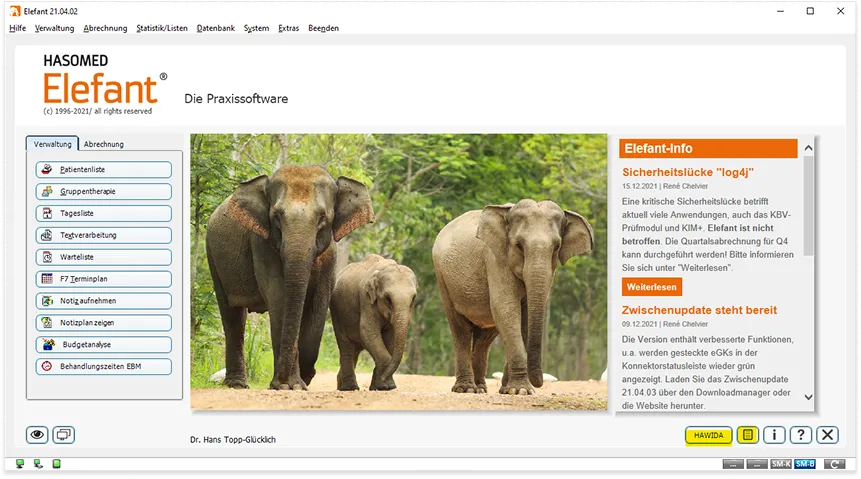Switch to the Abrechnung tab
The width and height of the screenshot is (861, 479).
(104, 144)
